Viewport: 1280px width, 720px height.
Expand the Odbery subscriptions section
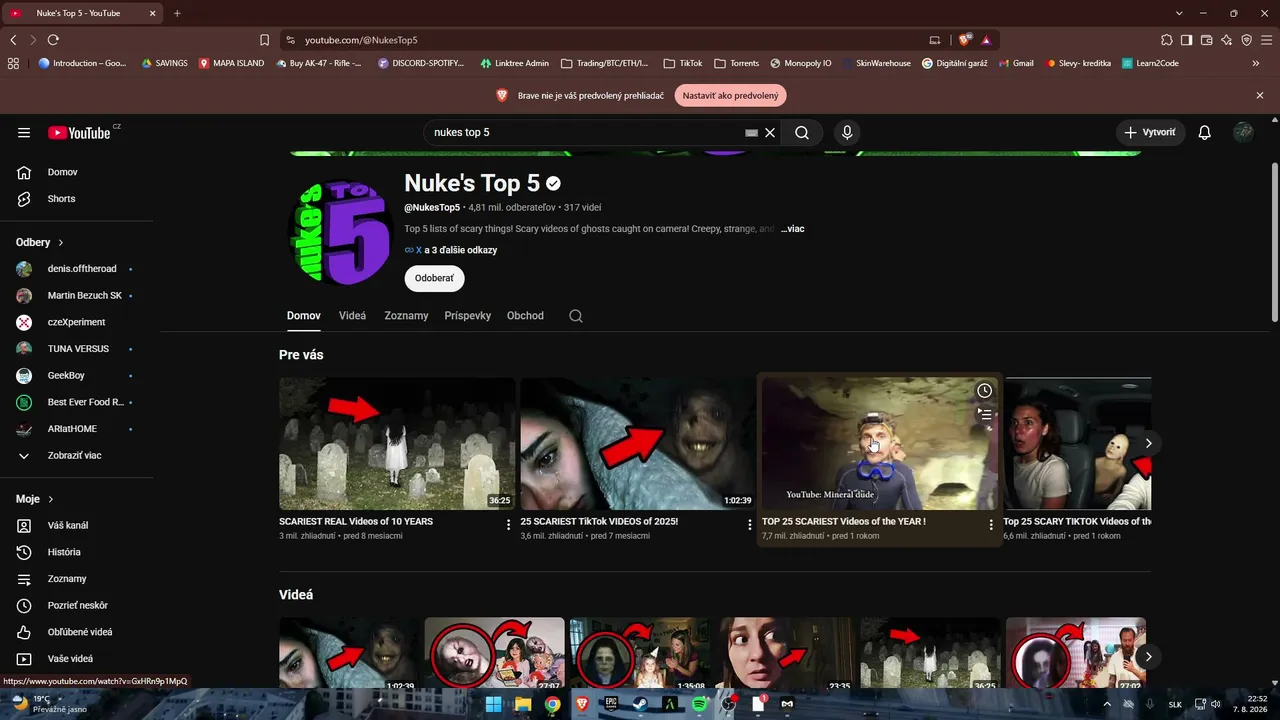click(40, 242)
